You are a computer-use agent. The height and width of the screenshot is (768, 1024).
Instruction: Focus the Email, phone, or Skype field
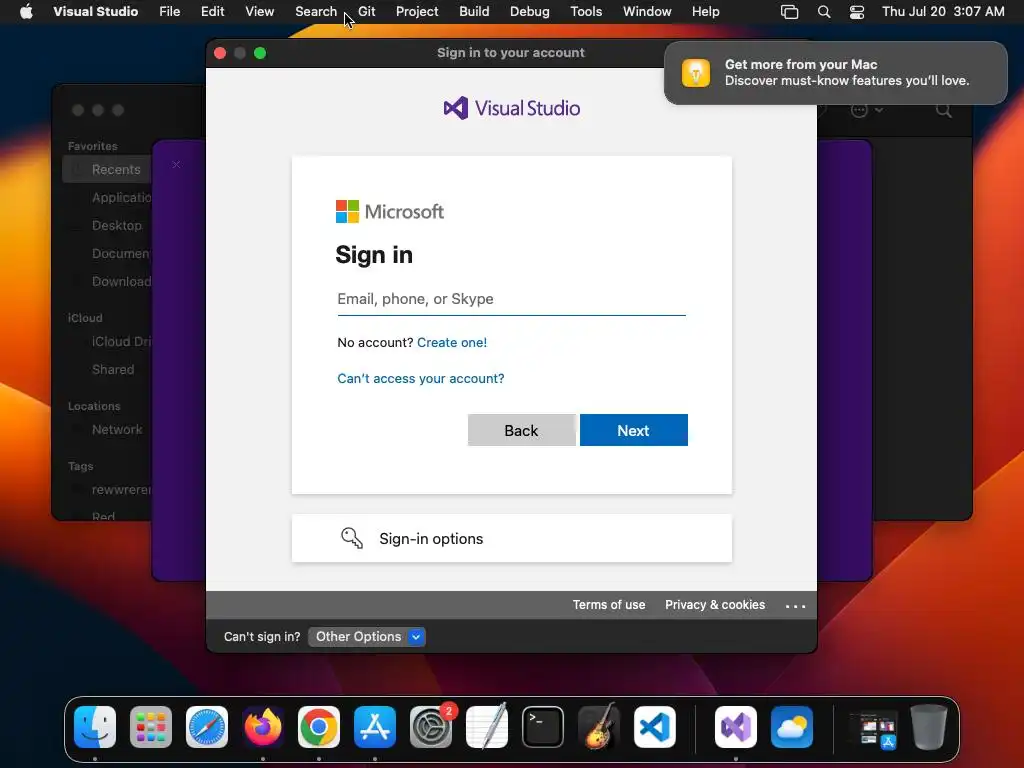pos(511,299)
